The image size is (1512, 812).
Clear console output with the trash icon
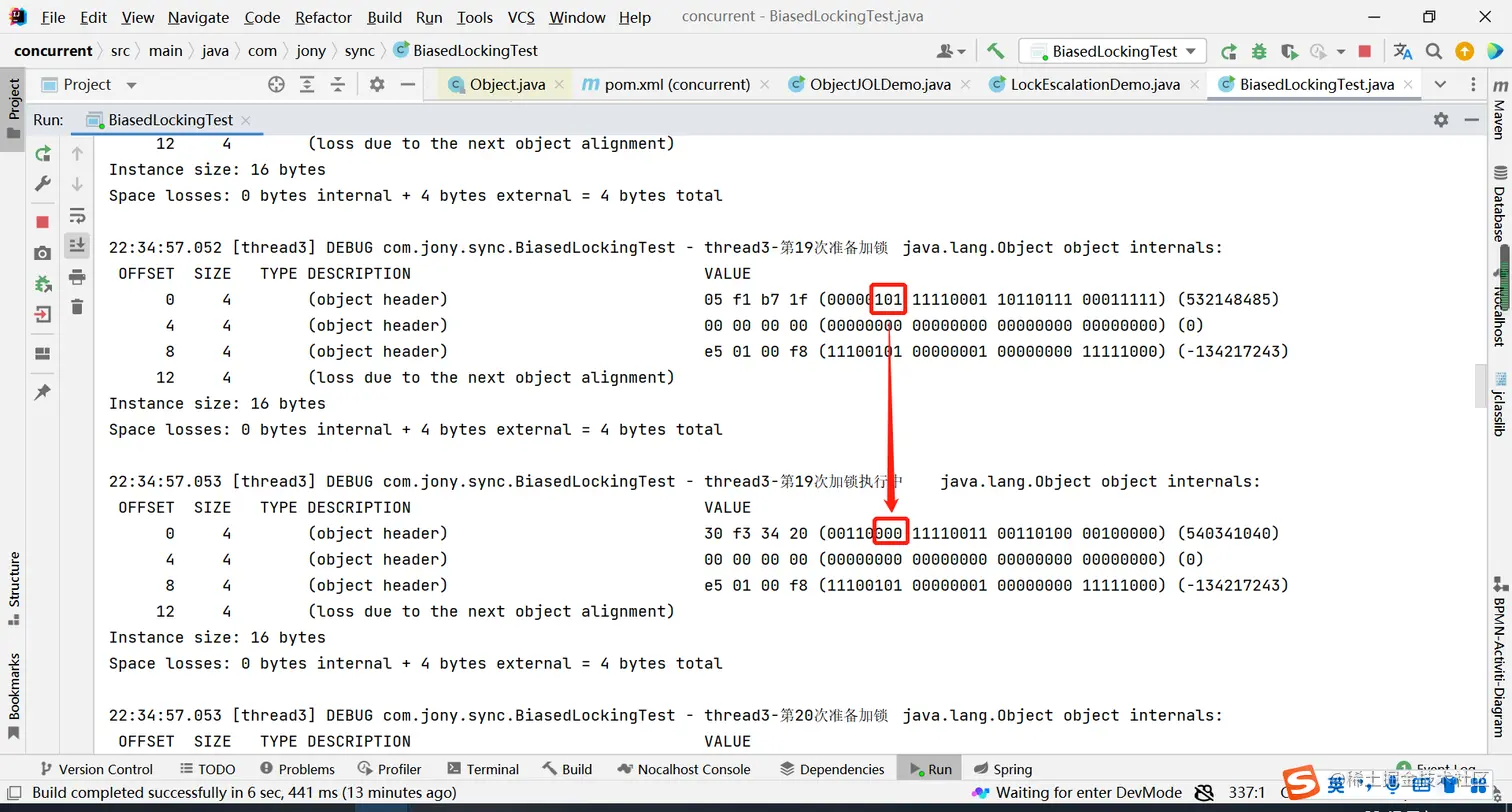(77, 307)
